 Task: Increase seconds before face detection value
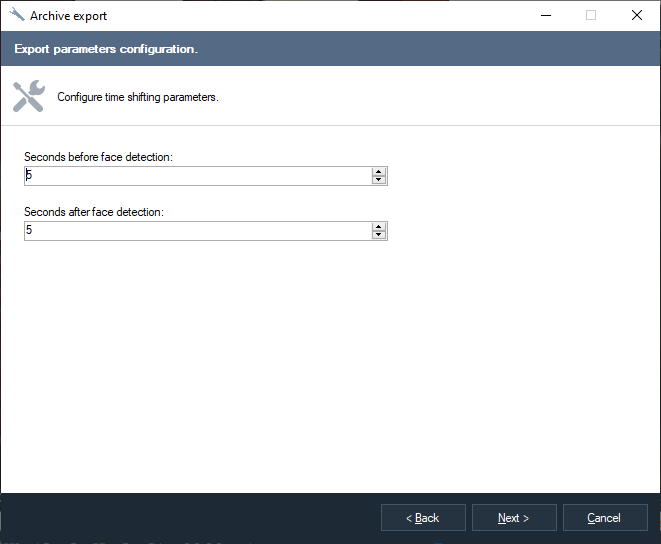tap(379, 172)
